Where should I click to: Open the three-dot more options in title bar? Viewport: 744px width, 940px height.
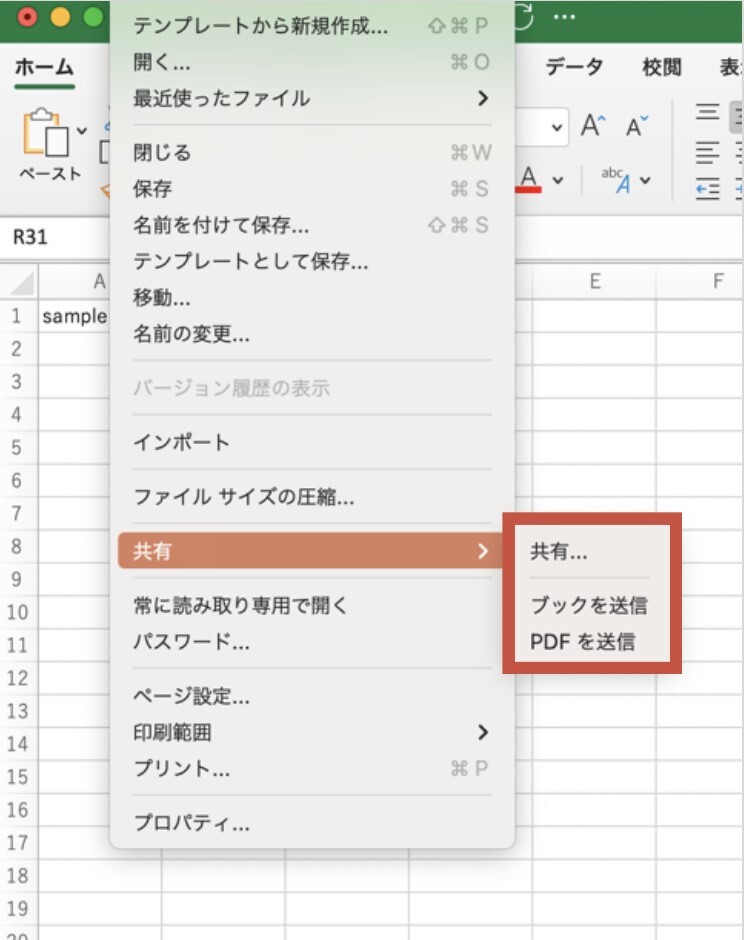coord(564,17)
